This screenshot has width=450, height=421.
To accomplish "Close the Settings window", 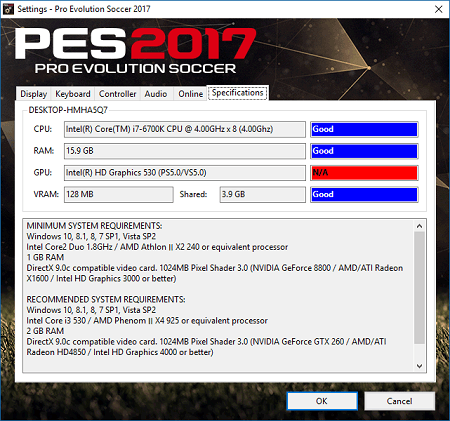I will pyautogui.click(x=439, y=9).
